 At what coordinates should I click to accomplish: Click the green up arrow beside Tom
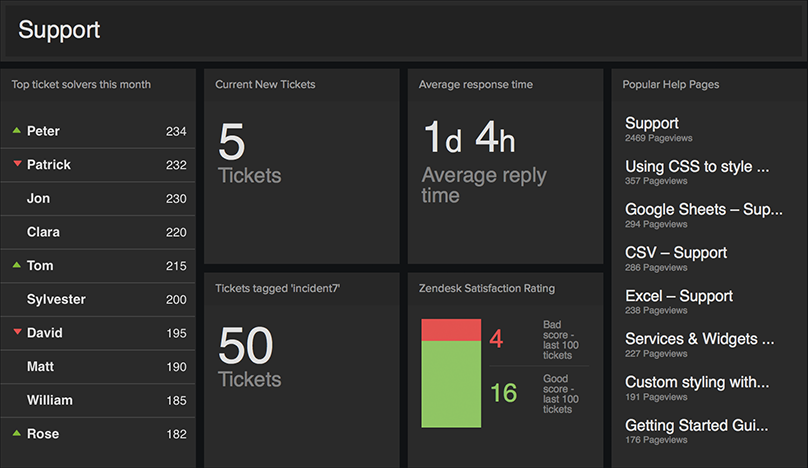16,266
